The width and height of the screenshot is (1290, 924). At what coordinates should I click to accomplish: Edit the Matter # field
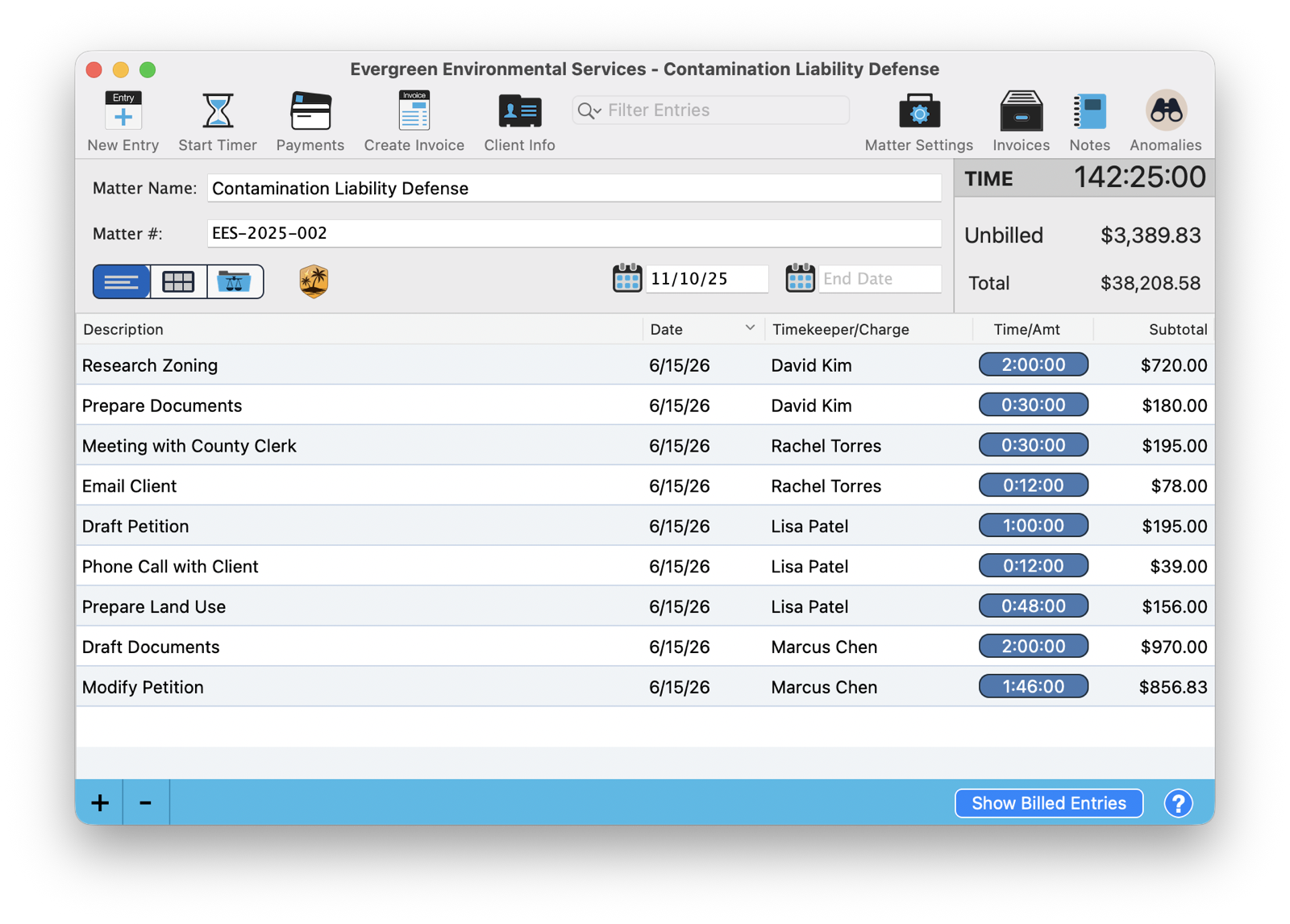[x=574, y=234]
